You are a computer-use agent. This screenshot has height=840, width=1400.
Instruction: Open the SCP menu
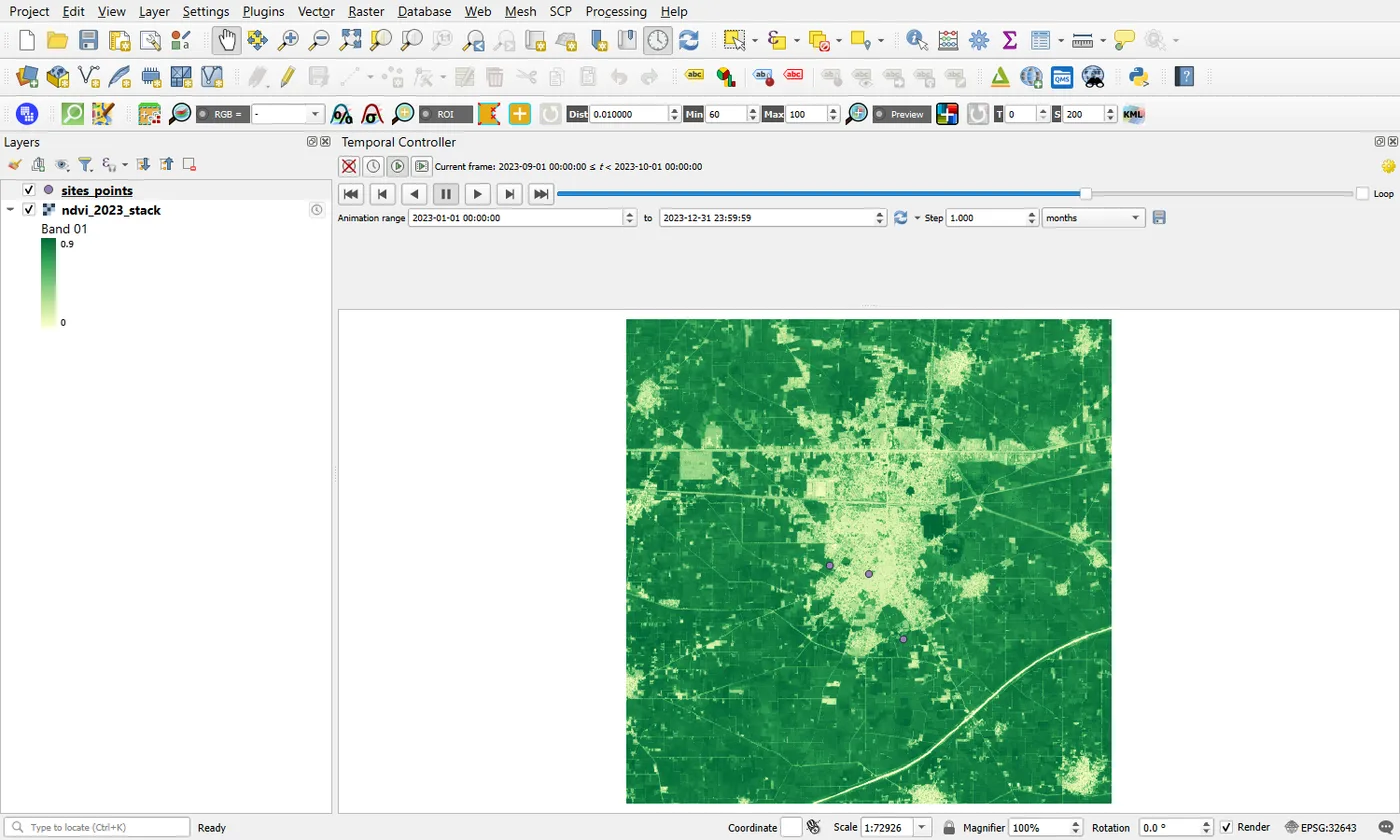click(x=560, y=11)
